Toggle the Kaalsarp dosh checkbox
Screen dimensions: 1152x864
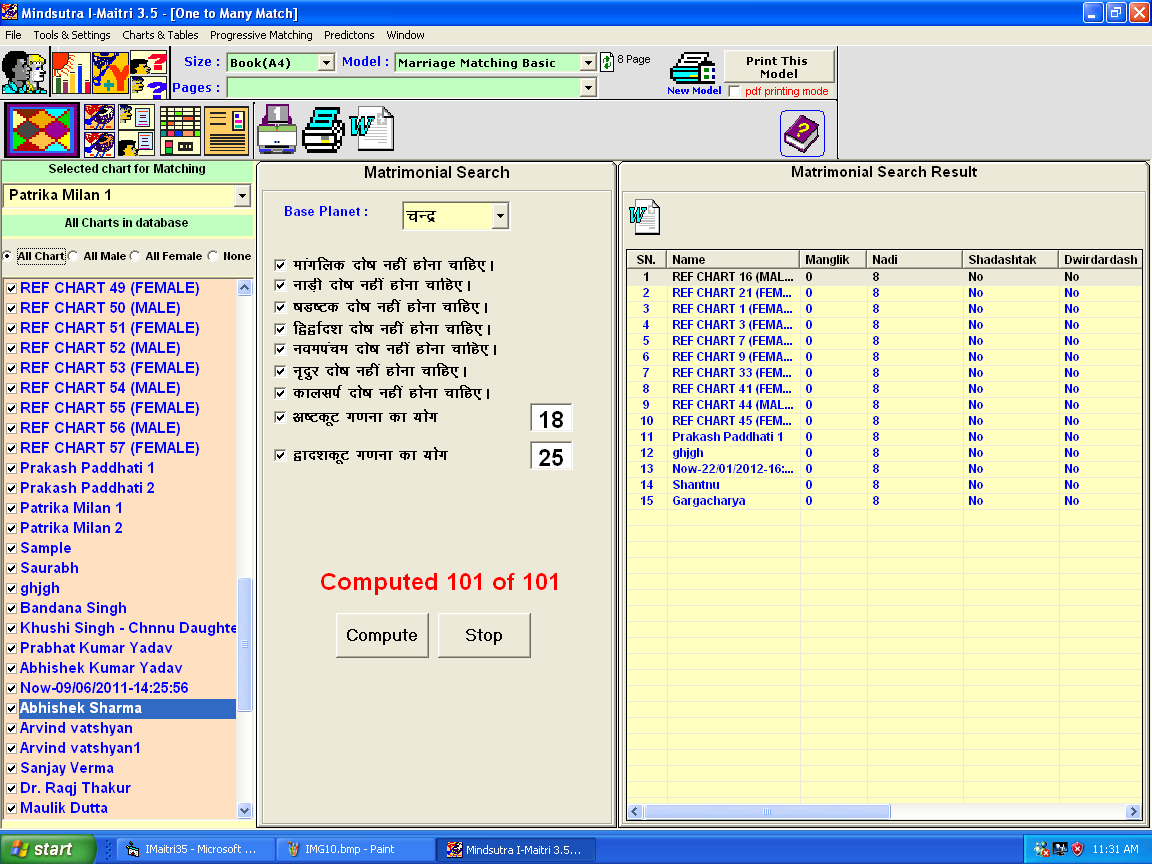[280, 393]
